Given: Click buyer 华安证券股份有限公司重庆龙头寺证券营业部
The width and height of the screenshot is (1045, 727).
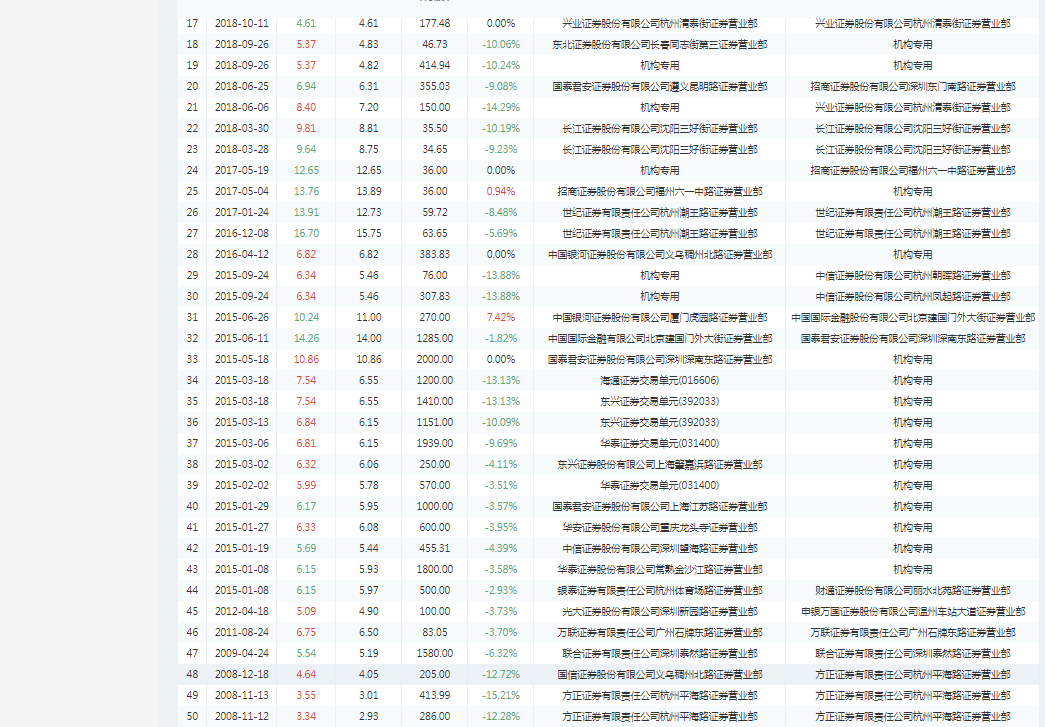Looking at the screenshot, I should (659, 527).
